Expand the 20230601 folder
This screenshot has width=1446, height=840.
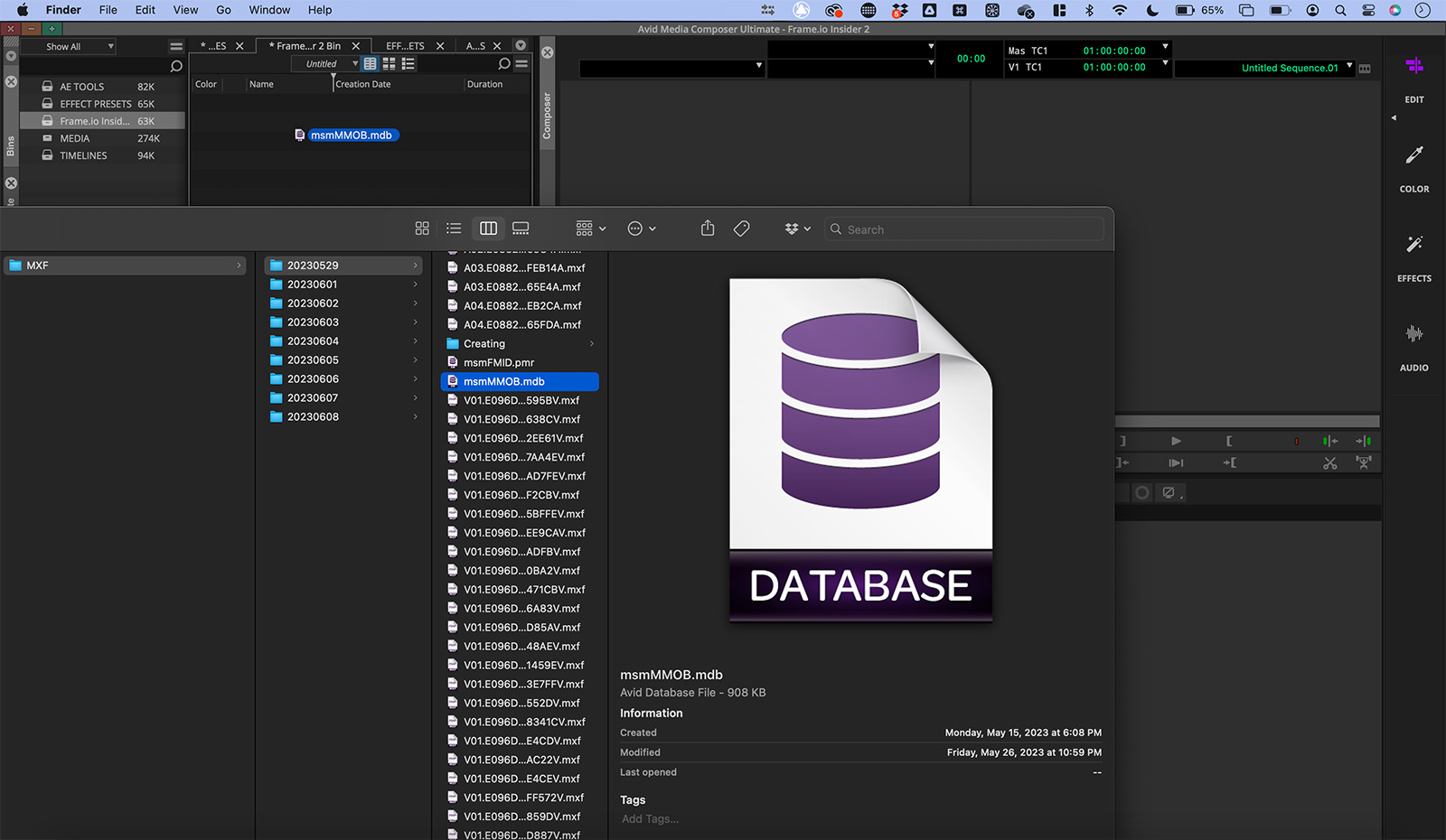(415, 284)
